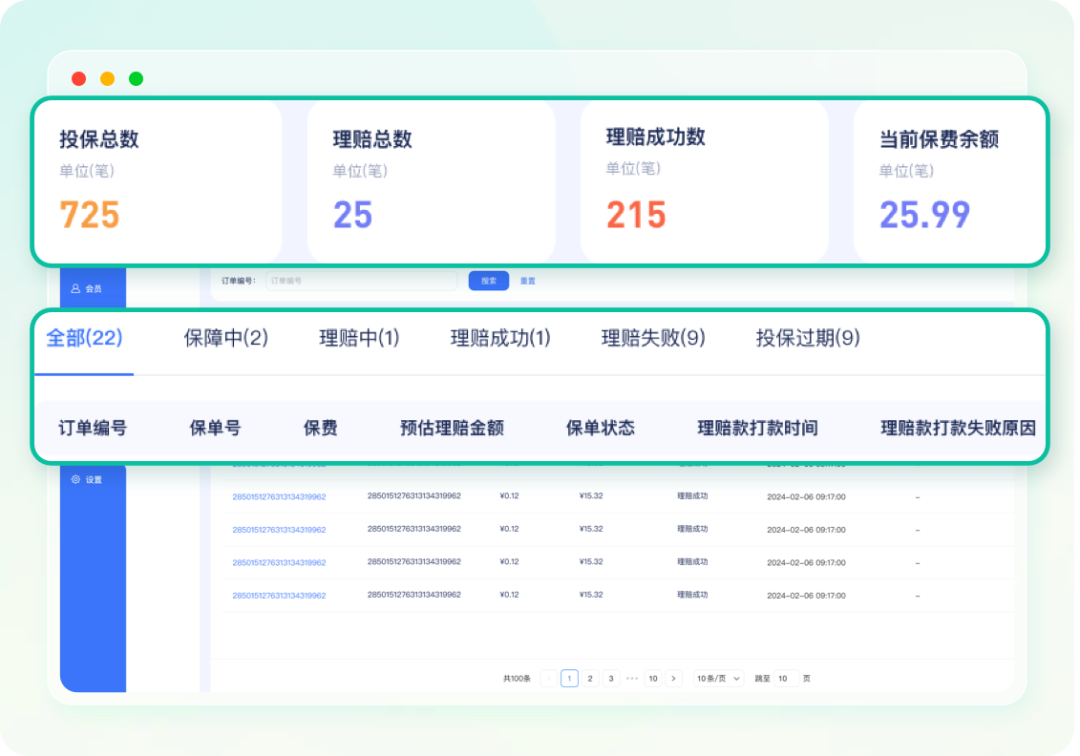
Task: Click the yellow minimize window dot
Action: coord(107,78)
